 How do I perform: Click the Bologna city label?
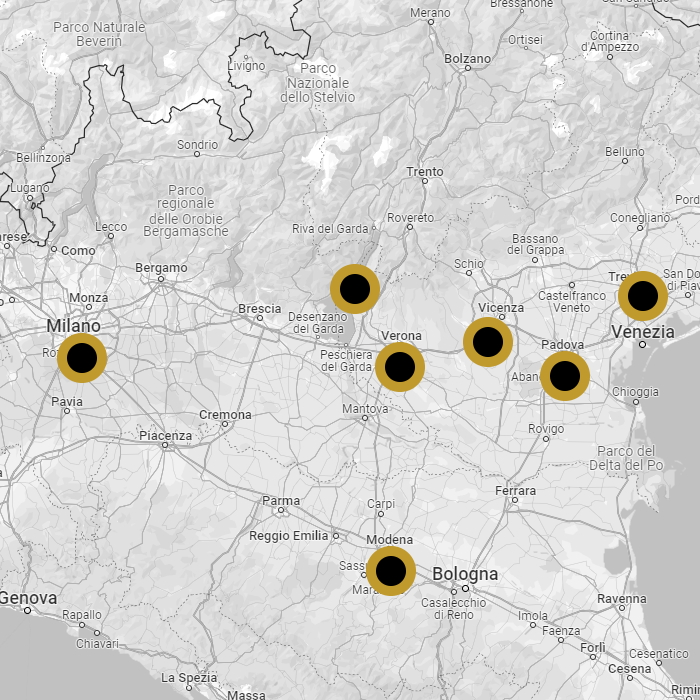point(465,574)
